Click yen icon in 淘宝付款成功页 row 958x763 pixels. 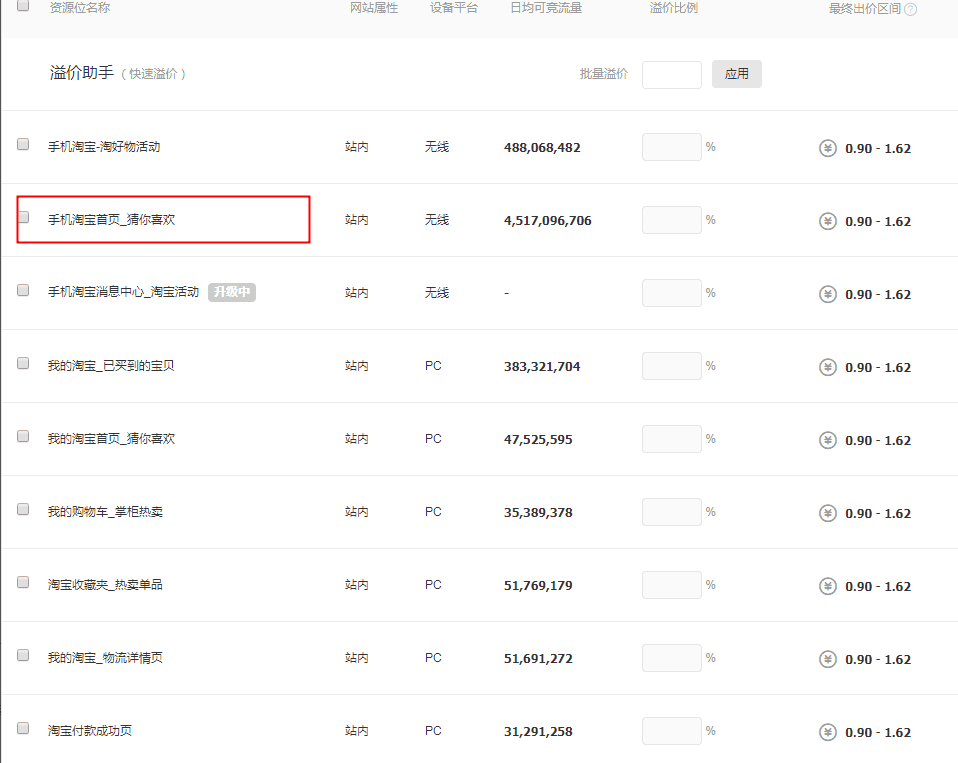pos(827,732)
